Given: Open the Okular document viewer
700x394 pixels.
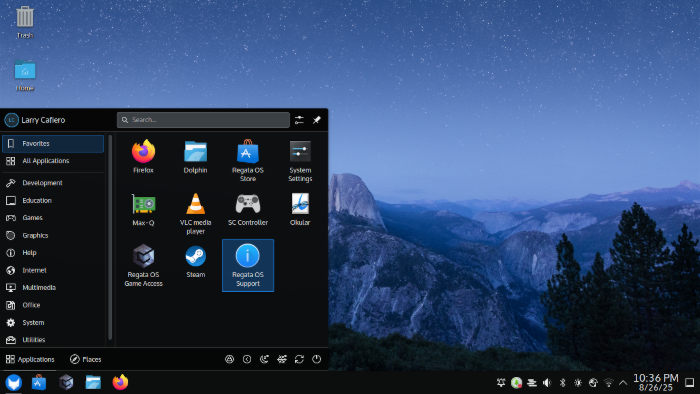Looking at the screenshot, I should (300, 210).
